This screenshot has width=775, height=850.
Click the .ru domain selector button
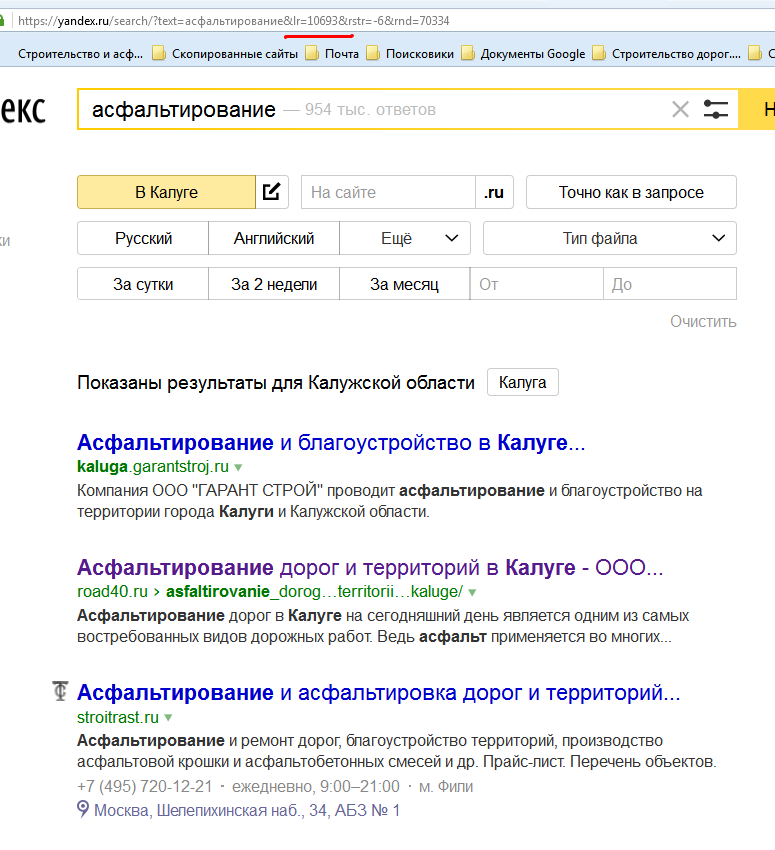494,192
